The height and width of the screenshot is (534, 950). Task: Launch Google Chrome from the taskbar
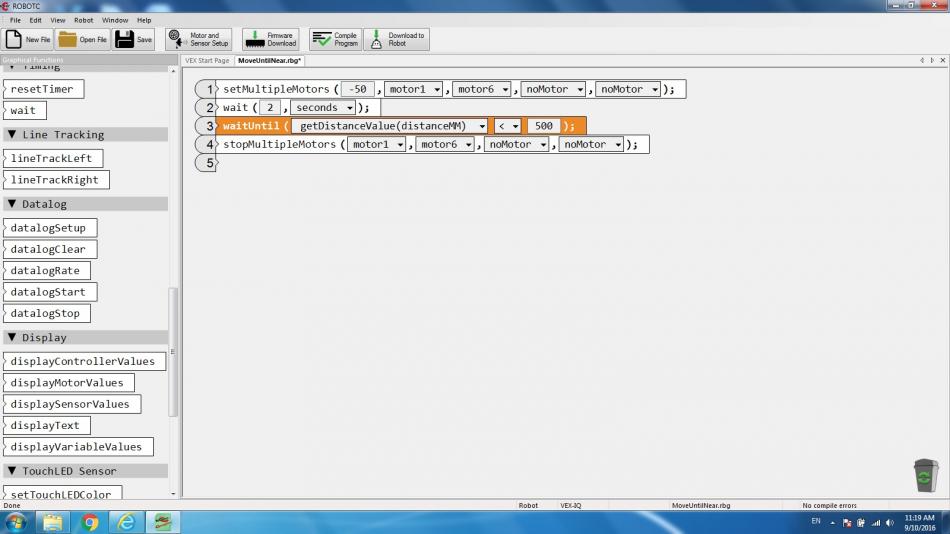[90, 522]
